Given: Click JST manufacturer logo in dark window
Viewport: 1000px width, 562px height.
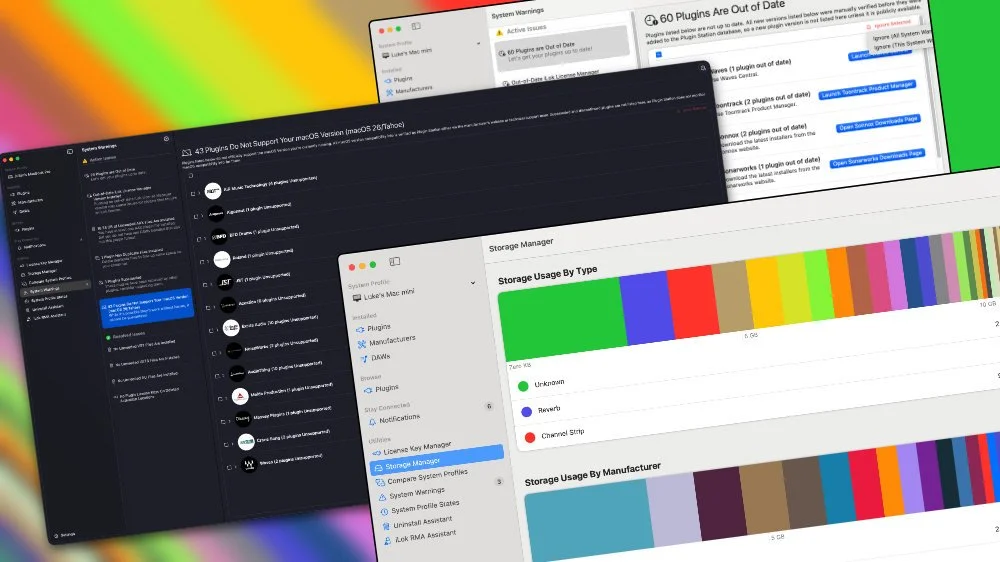Looking at the screenshot, I should (224, 281).
